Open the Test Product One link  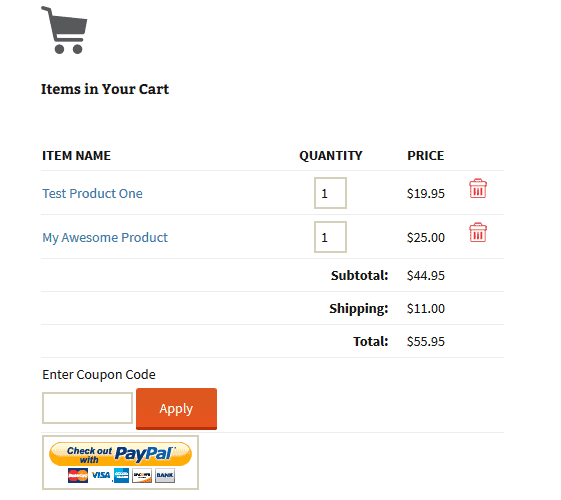coord(92,193)
